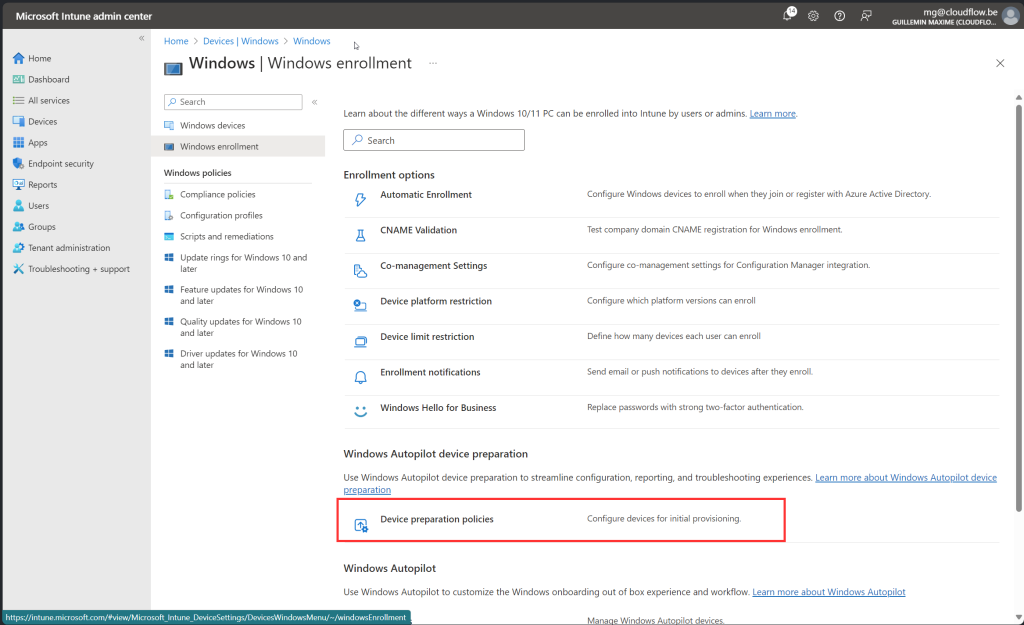Open the account avatar for mg@cloudflow.be
The width and height of the screenshot is (1024, 625).
pos(1010,16)
